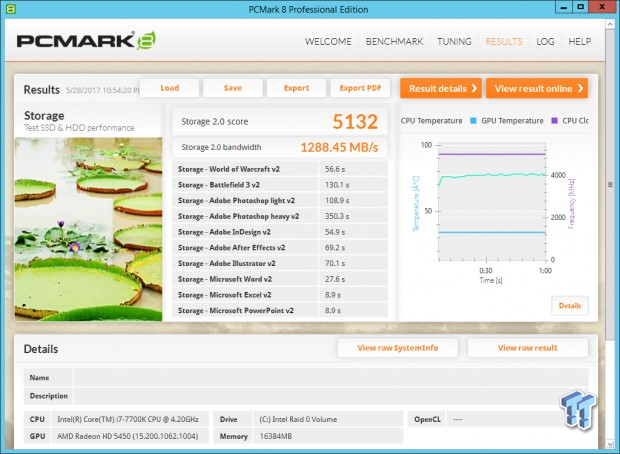Click the CPU Clock purple legend swatch
This screenshot has width=620, height=454.
[x=554, y=121]
